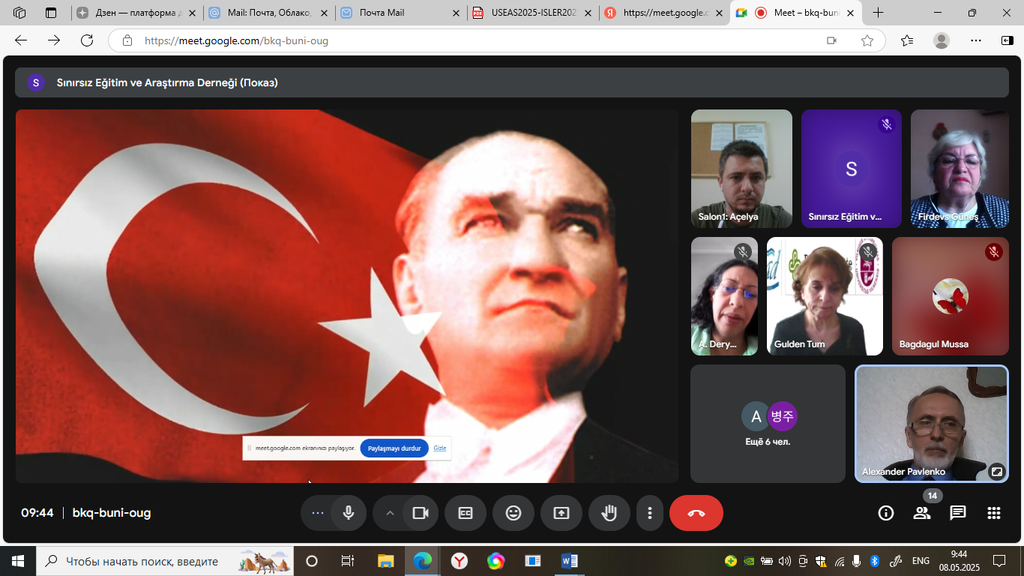Screen dimensions: 1024x576
Task: Show the participants list panel
Action: click(921, 513)
